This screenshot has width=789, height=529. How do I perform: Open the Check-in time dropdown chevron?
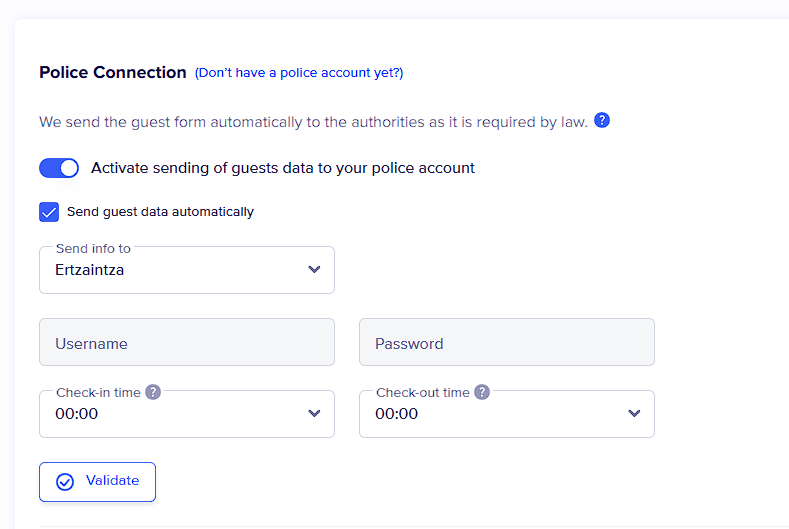point(314,414)
